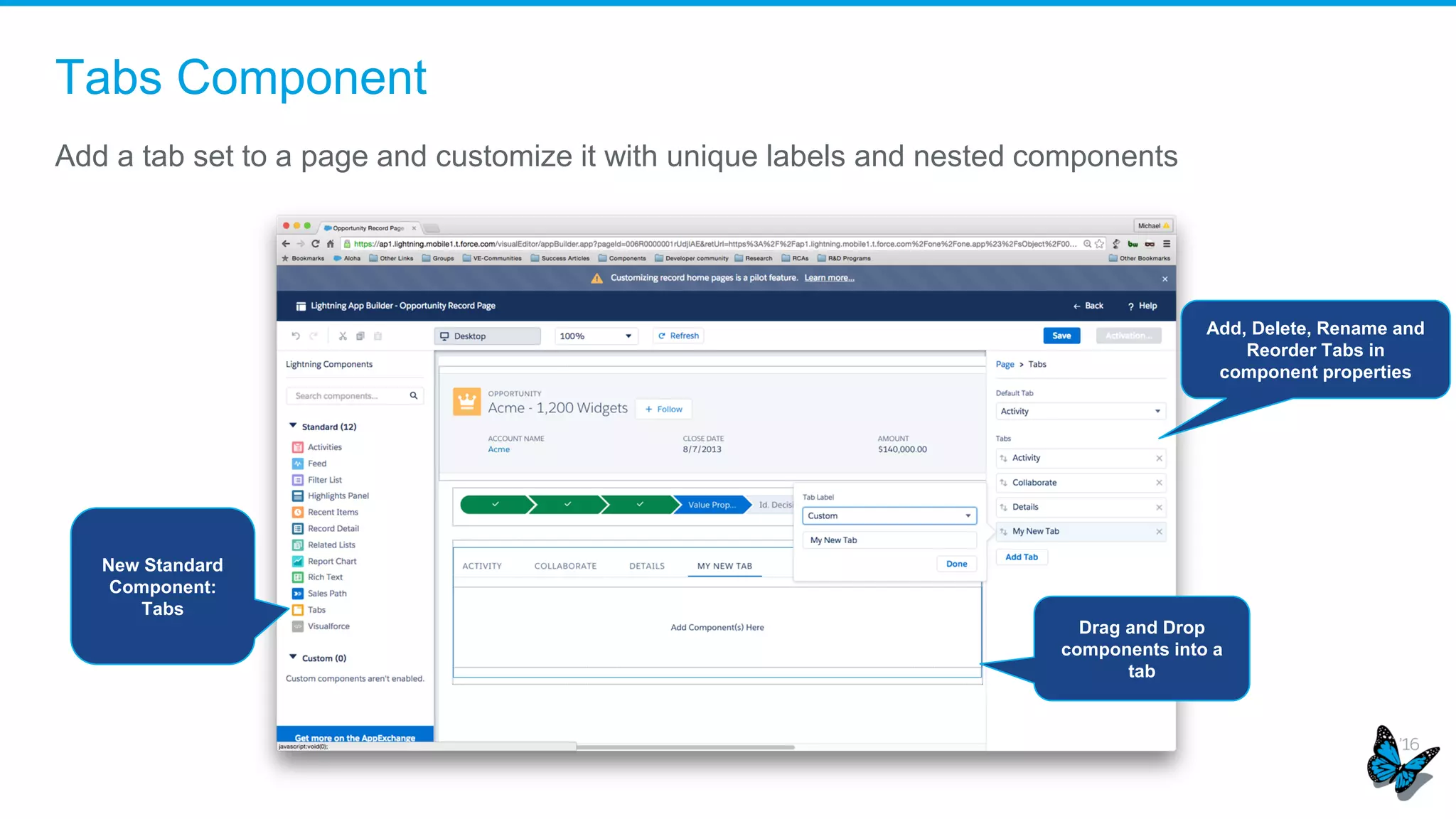Click the Paste icon in toolbar
Image resolution: width=1456 pixels, height=819 pixels.
[x=378, y=336]
